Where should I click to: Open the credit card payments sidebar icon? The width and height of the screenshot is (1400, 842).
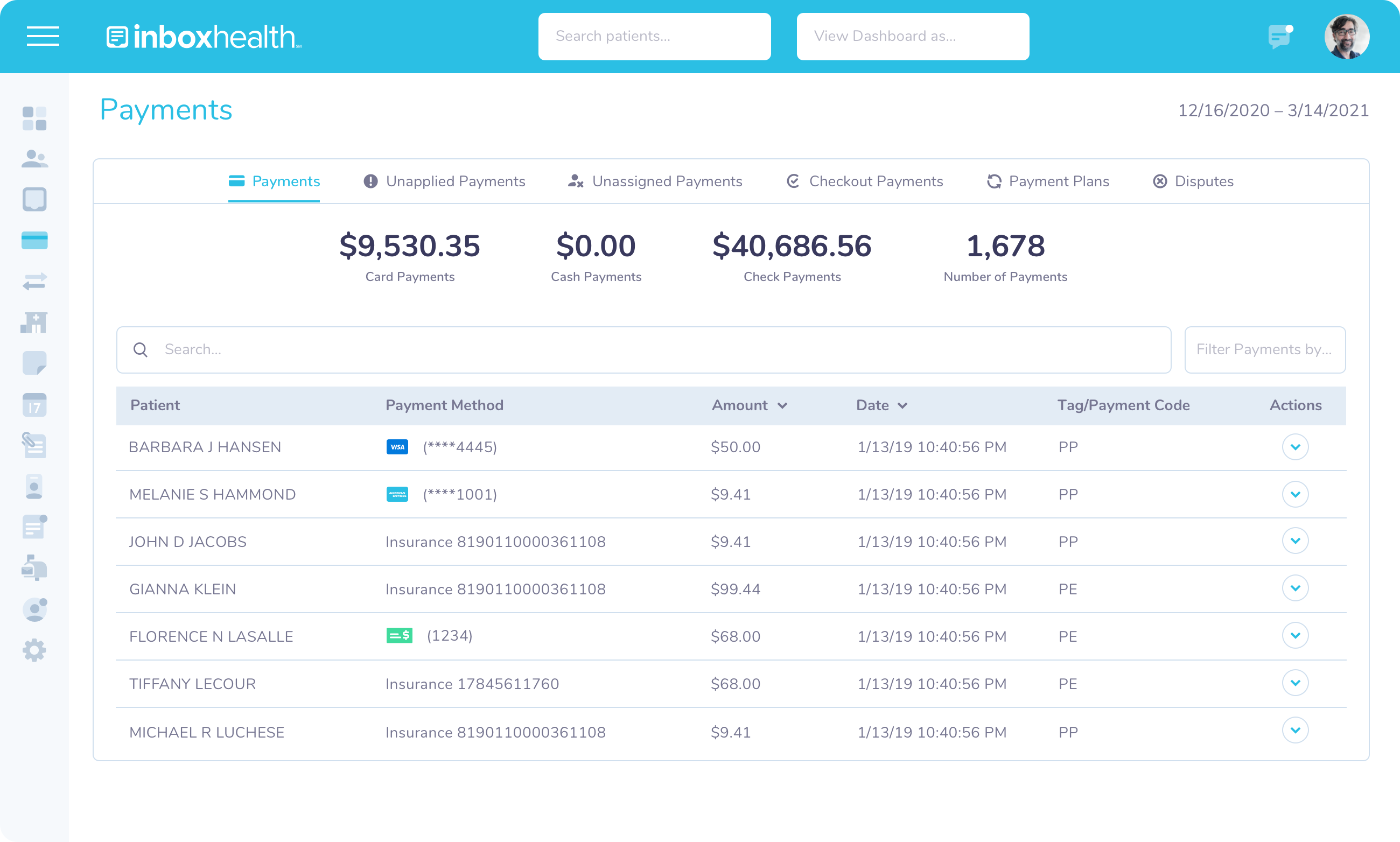coord(34,241)
